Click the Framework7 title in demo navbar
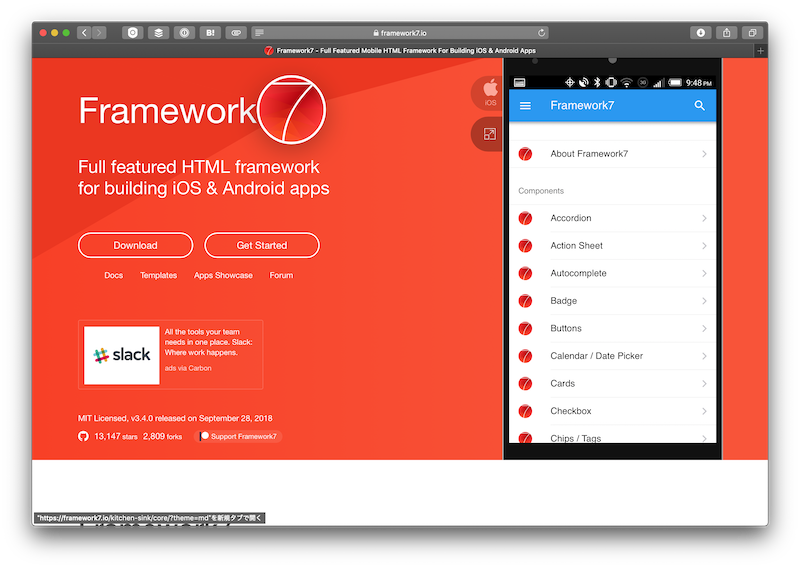Screen dimensions: 800x568 coord(582,106)
